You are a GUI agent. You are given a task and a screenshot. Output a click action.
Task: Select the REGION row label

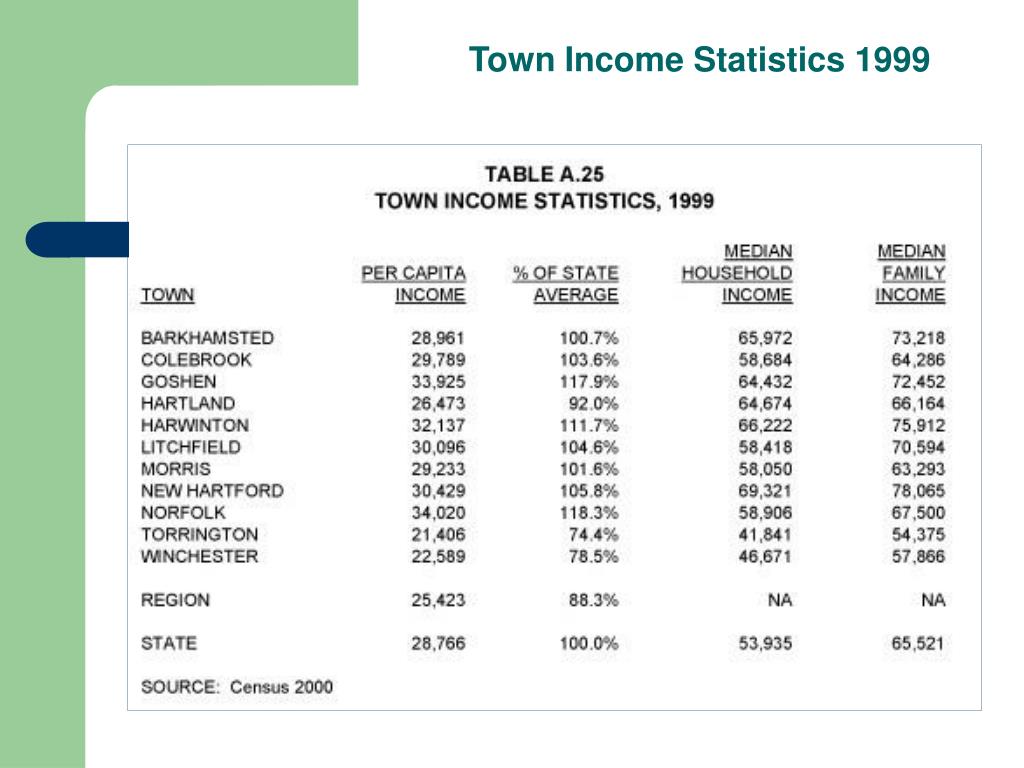pyautogui.click(x=175, y=600)
